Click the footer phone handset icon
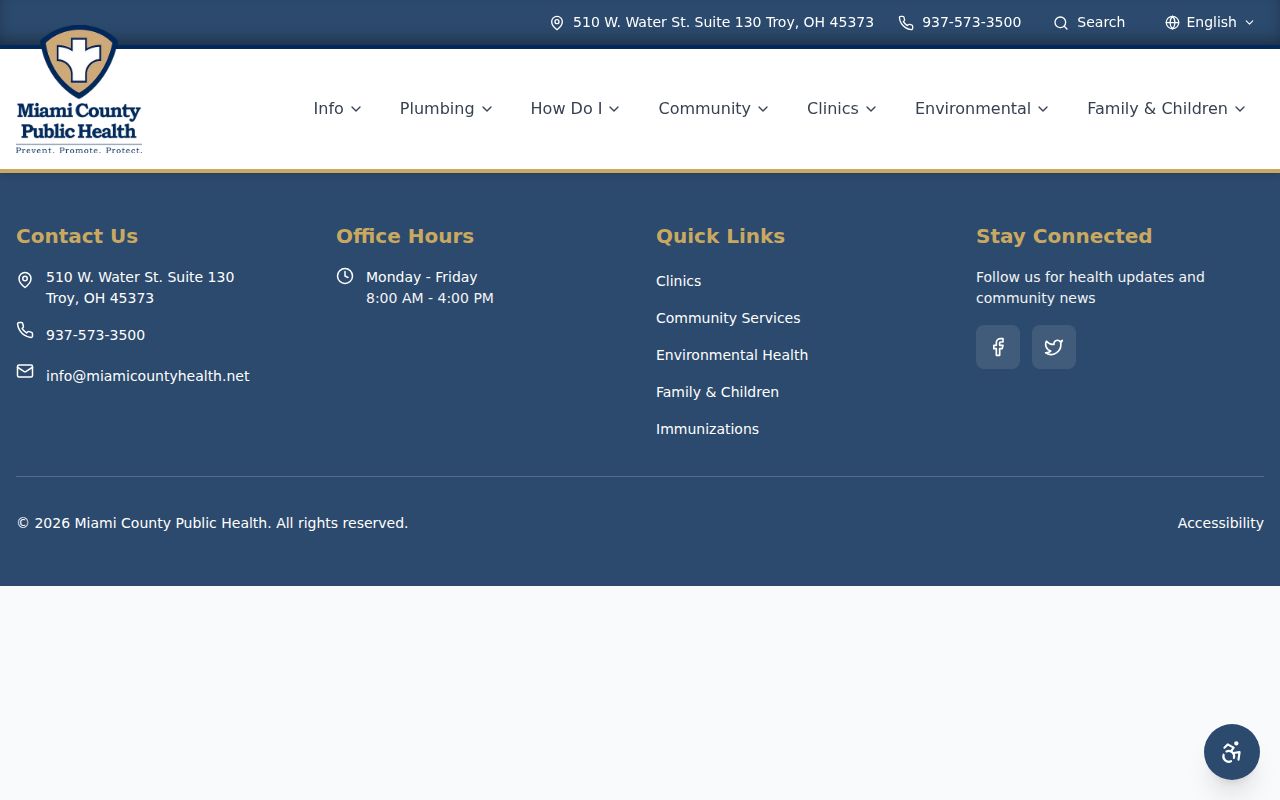This screenshot has width=1280, height=800. tap(25, 330)
